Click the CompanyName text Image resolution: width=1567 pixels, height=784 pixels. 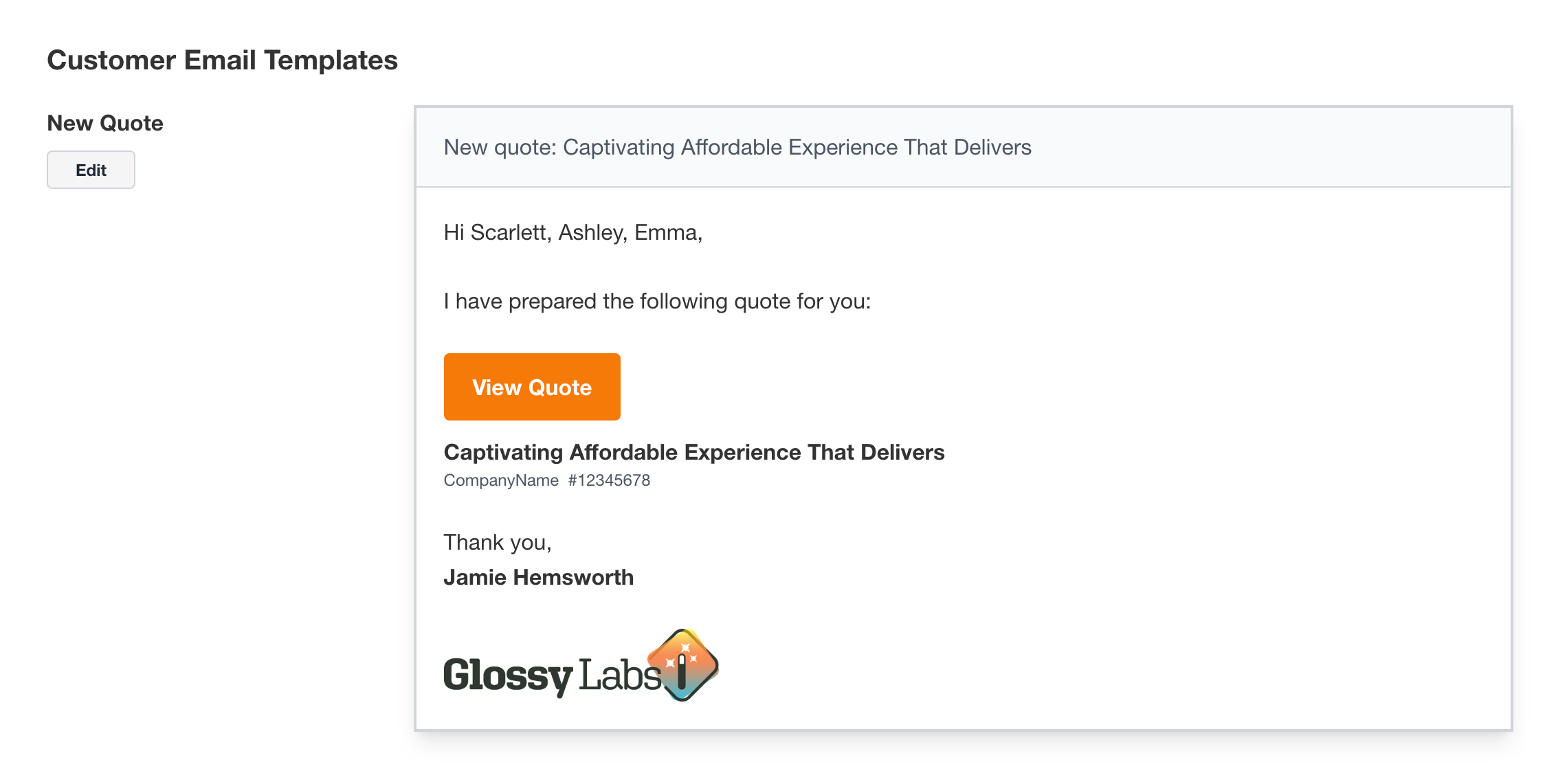[x=501, y=480]
